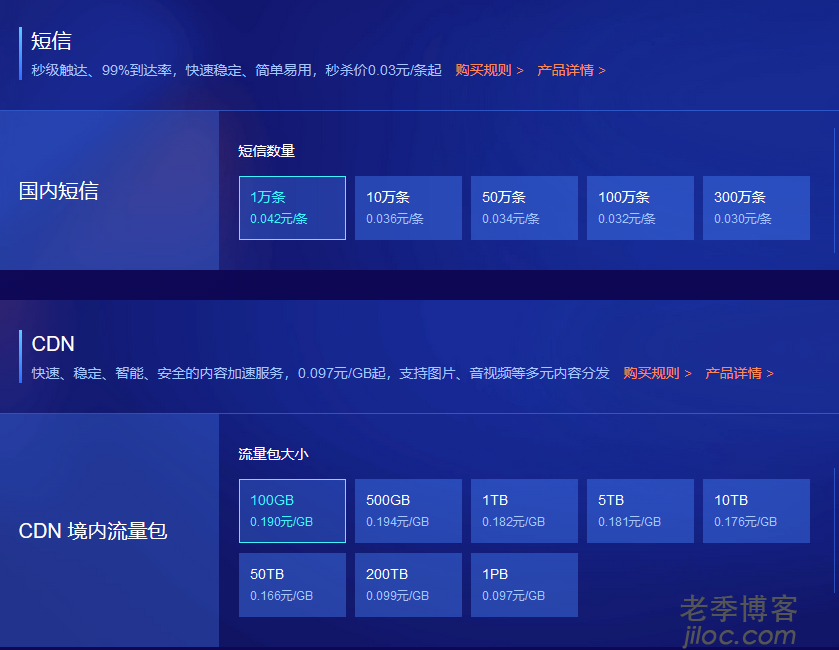Click the CDN section heading
This screenshot has width=839, height=650.
tap(53, 344)
